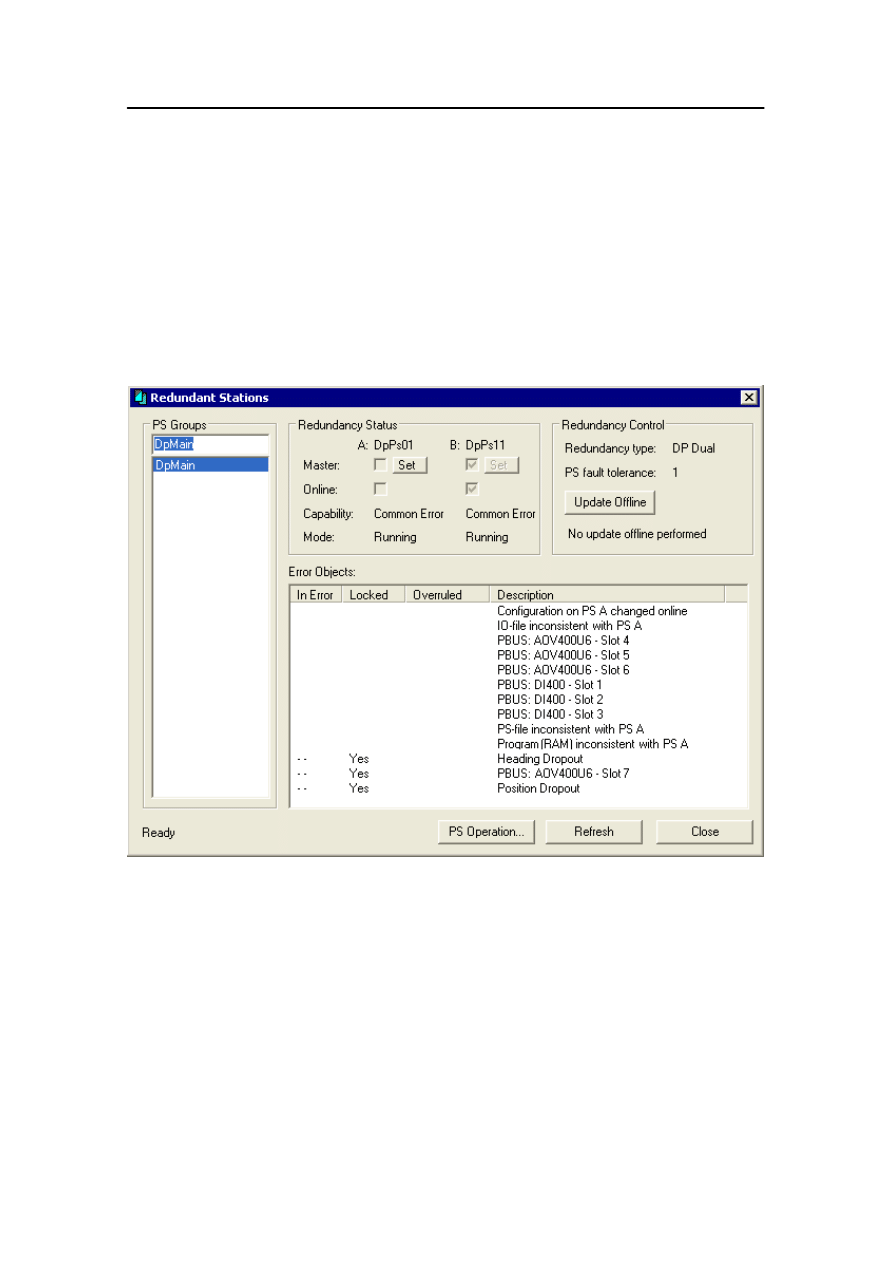Toggle the Master checkbox for DpPs11
893x1263 pixels.
472,465
